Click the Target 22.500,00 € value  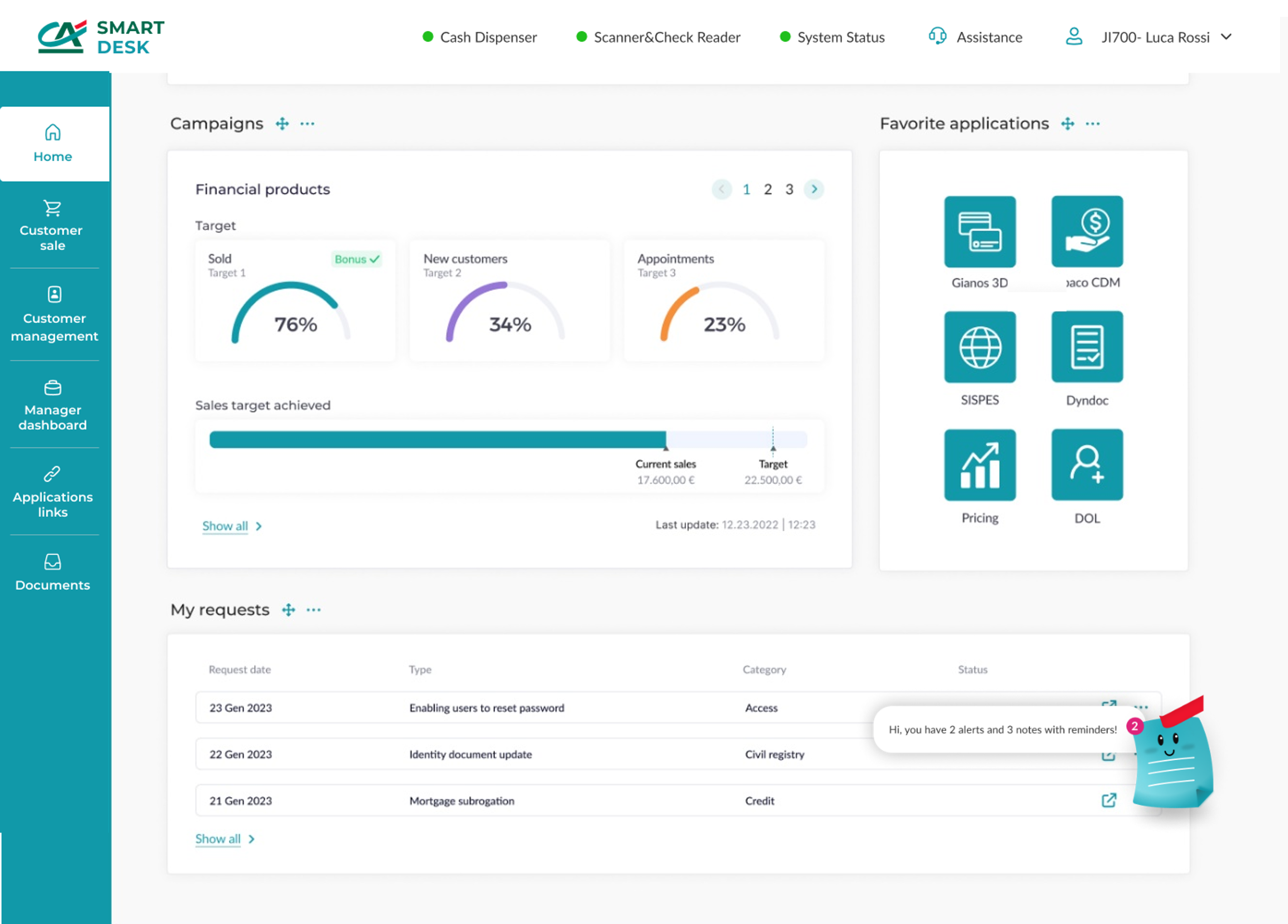(773, 480)
